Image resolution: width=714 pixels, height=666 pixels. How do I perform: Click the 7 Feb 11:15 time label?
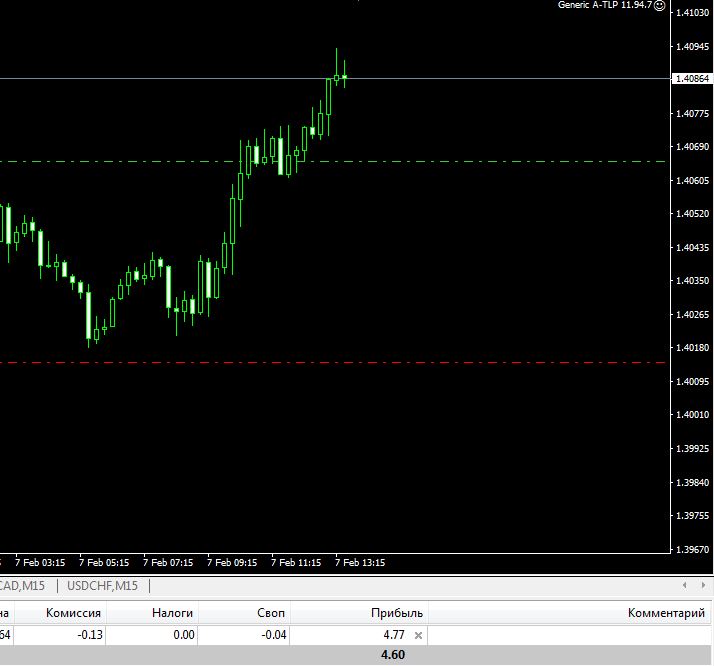coord(296,563)
